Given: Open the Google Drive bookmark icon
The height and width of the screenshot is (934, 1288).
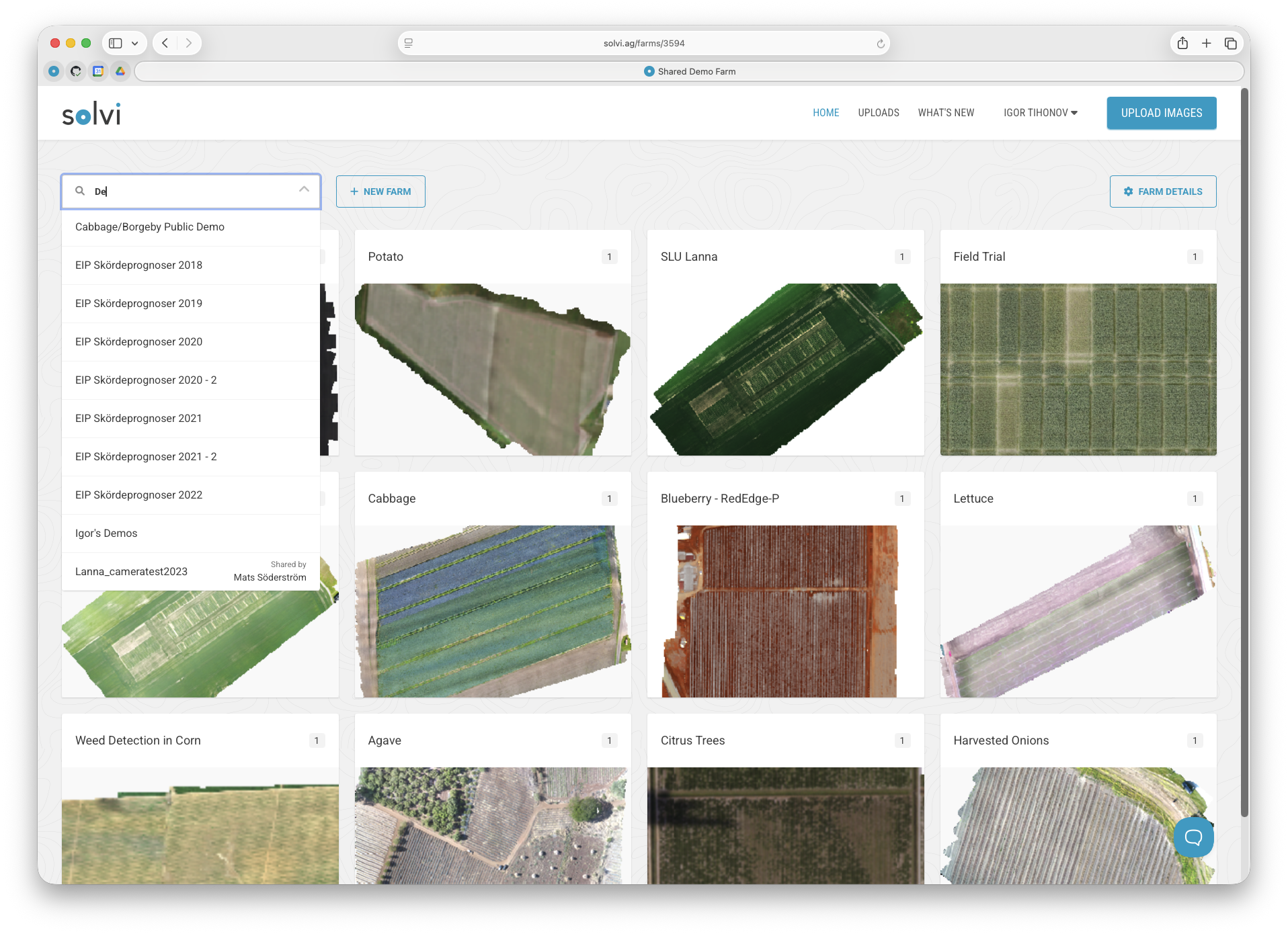Looking at the screenshot, I should click(x=120, y=71).
